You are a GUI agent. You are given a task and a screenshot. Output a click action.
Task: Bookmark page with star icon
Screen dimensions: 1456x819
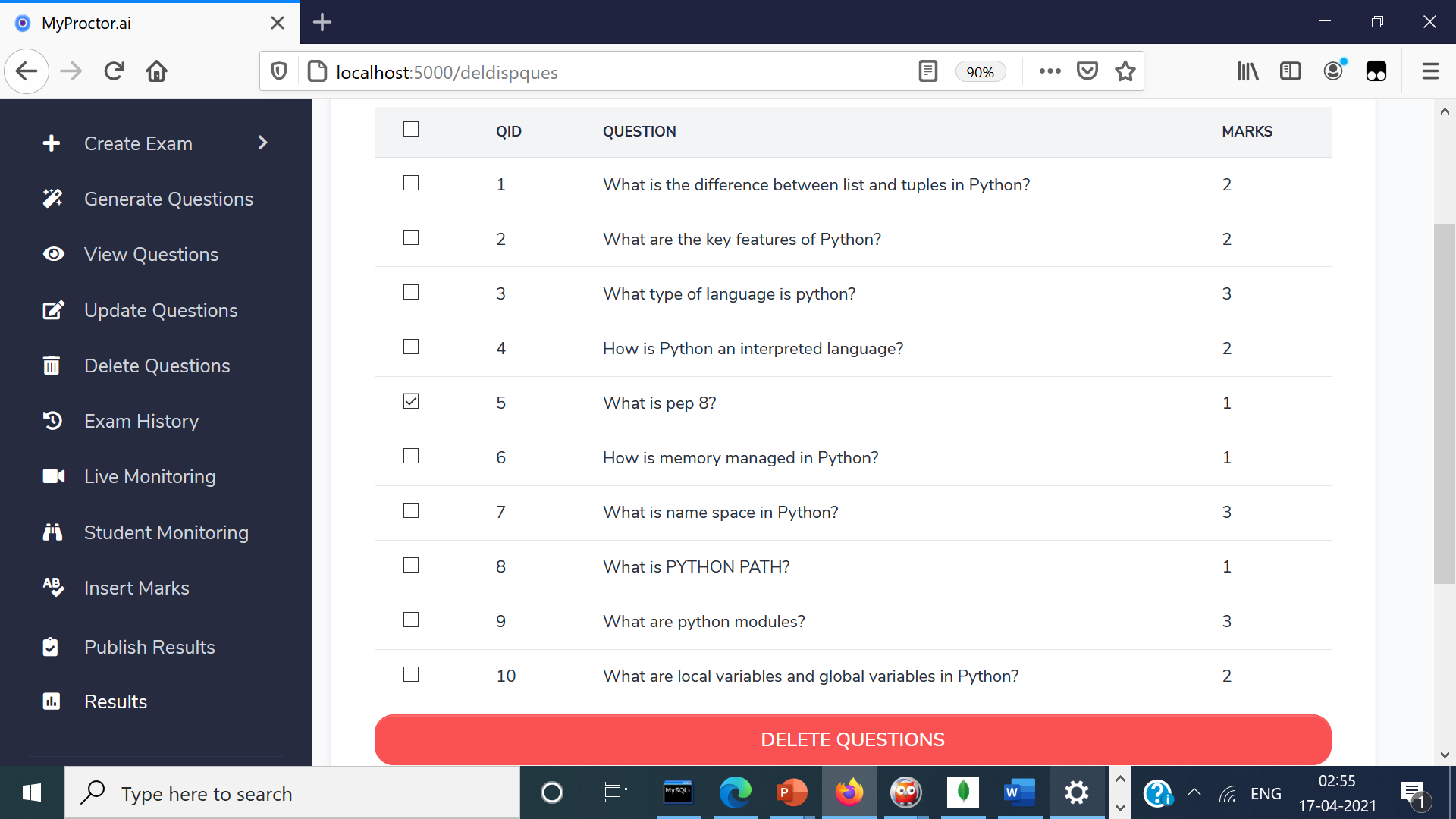point(1125,71)
